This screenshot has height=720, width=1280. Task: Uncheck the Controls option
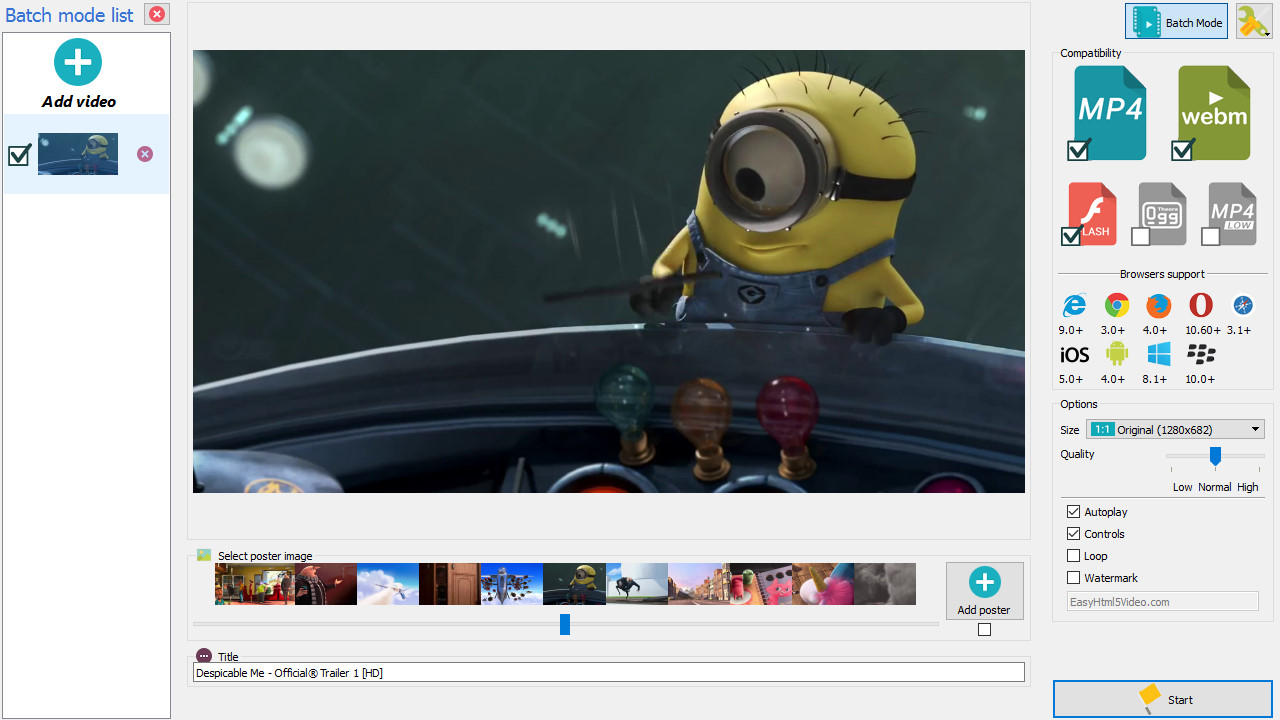click(1074, 534)
